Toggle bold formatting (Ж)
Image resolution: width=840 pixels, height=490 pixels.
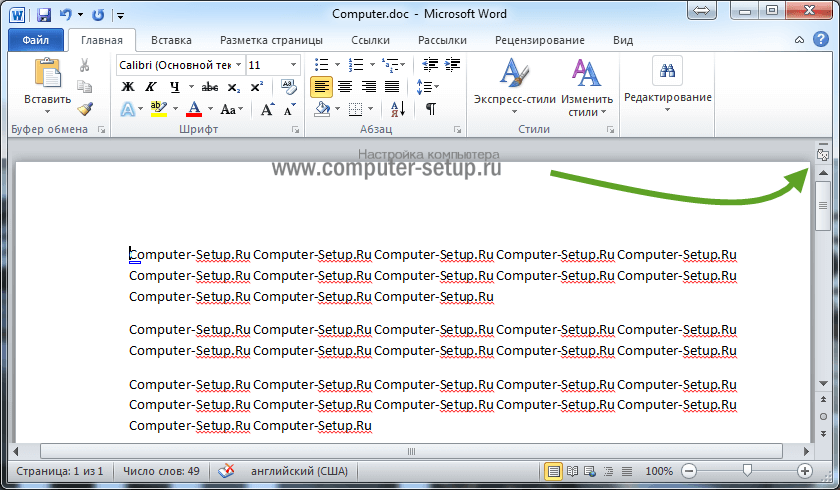[x=127, y=87]
